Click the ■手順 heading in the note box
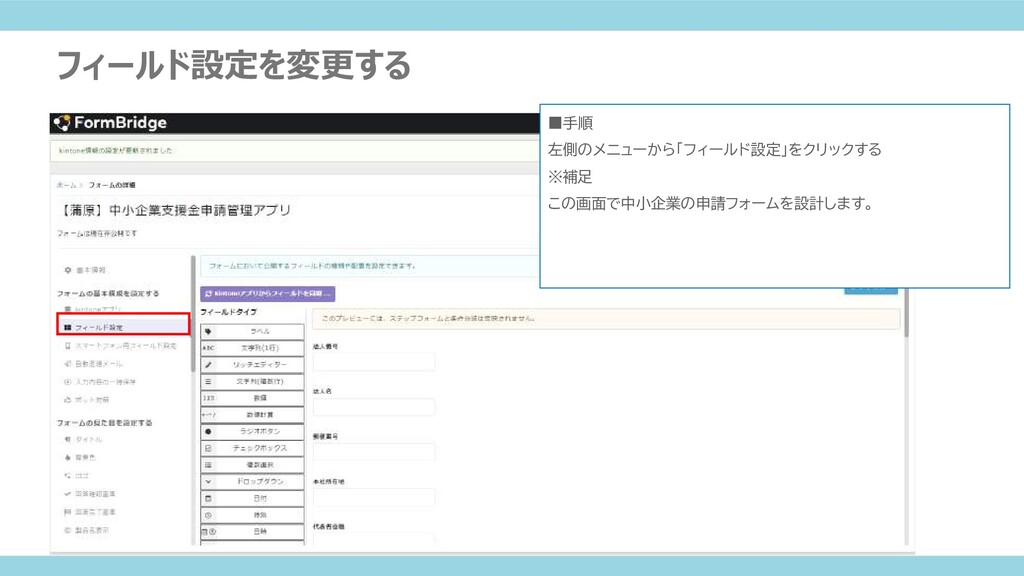This screenshot has height=576, width=1024. point(571,123)
